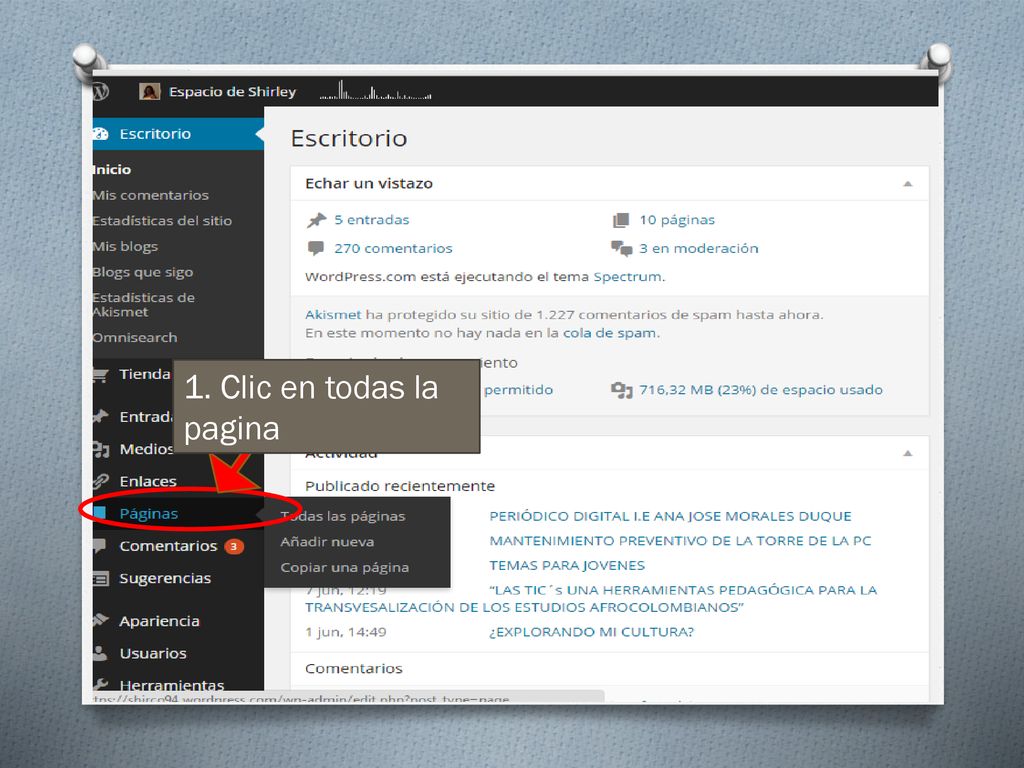The image size is (1024, 768).
Task: Click the Espacio de Shirley avatar
Action: click(x=150, y=91)
